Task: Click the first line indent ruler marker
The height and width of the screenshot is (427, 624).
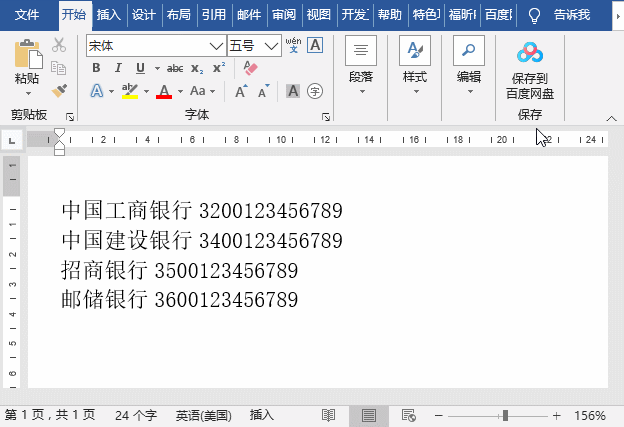Action: tap(59, 133)
